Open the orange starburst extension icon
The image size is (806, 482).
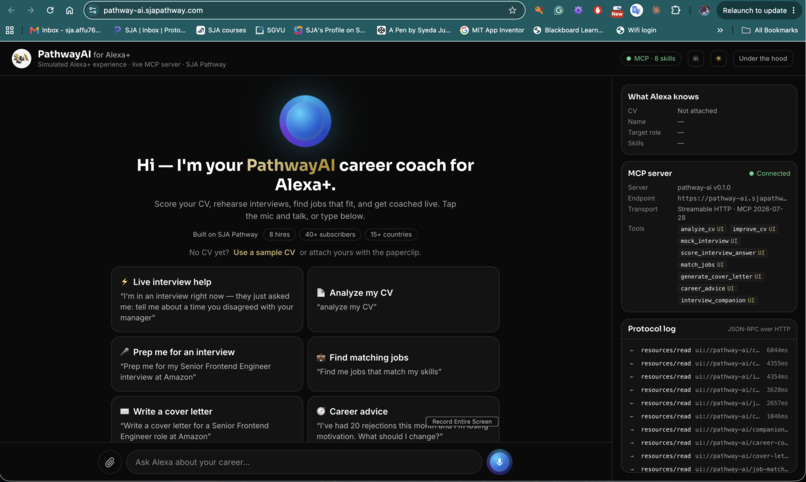[x=656, y=10]
